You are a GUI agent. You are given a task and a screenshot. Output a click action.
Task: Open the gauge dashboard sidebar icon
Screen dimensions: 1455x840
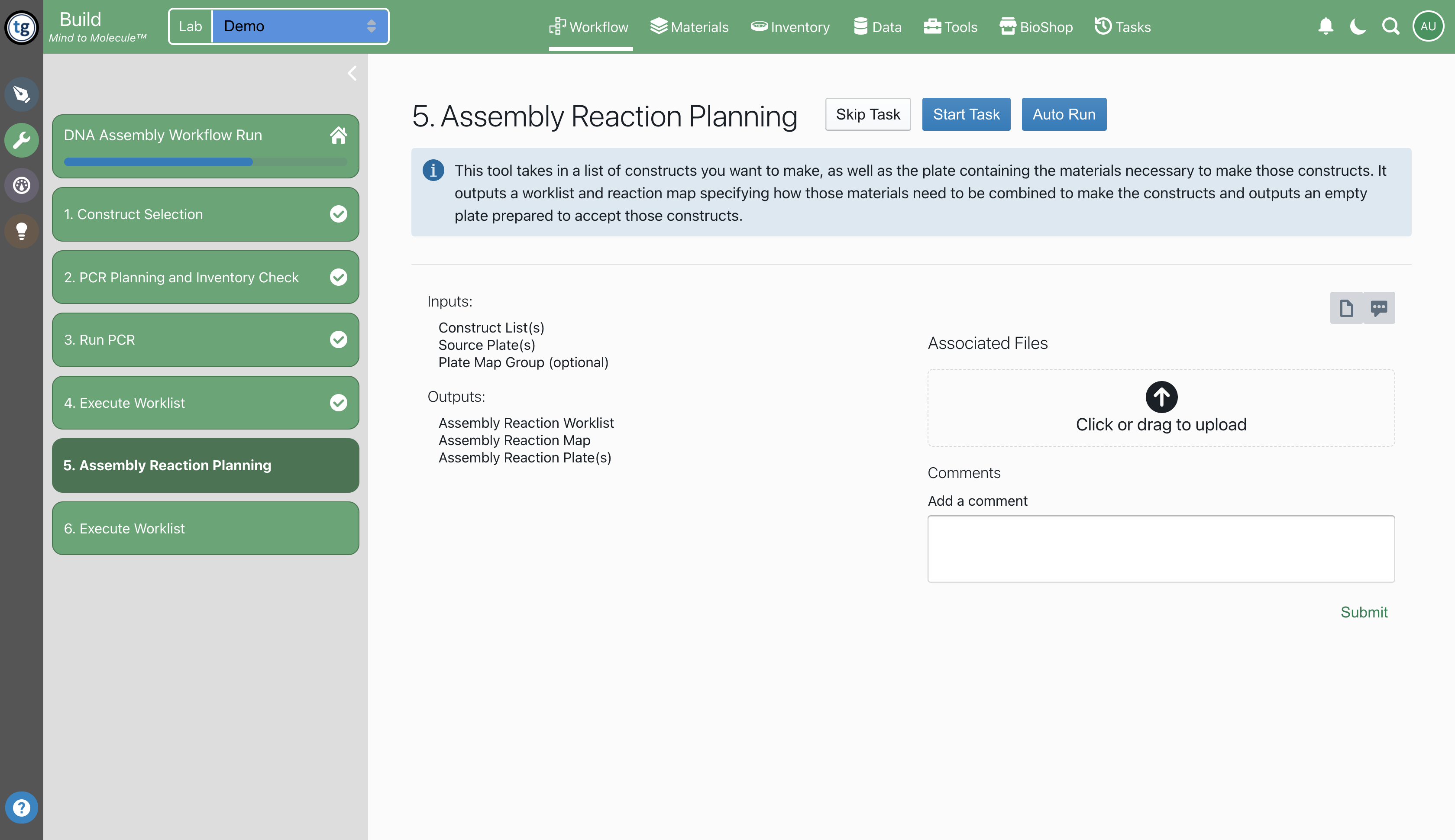coord(21,185)
